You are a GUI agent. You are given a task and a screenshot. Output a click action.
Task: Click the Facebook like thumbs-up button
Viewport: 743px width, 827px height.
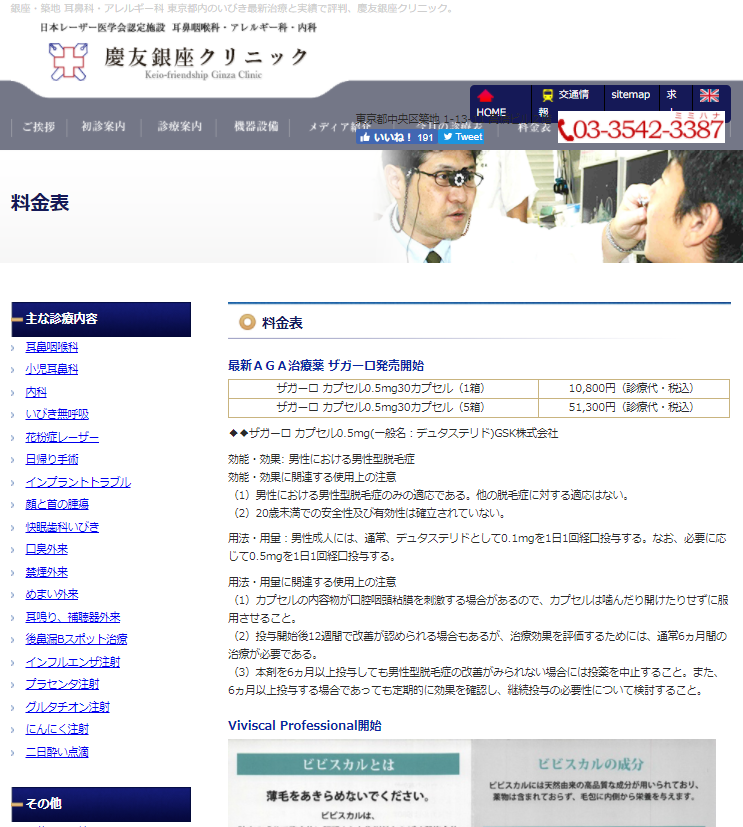pyautogui.click(x=396, y=137)
